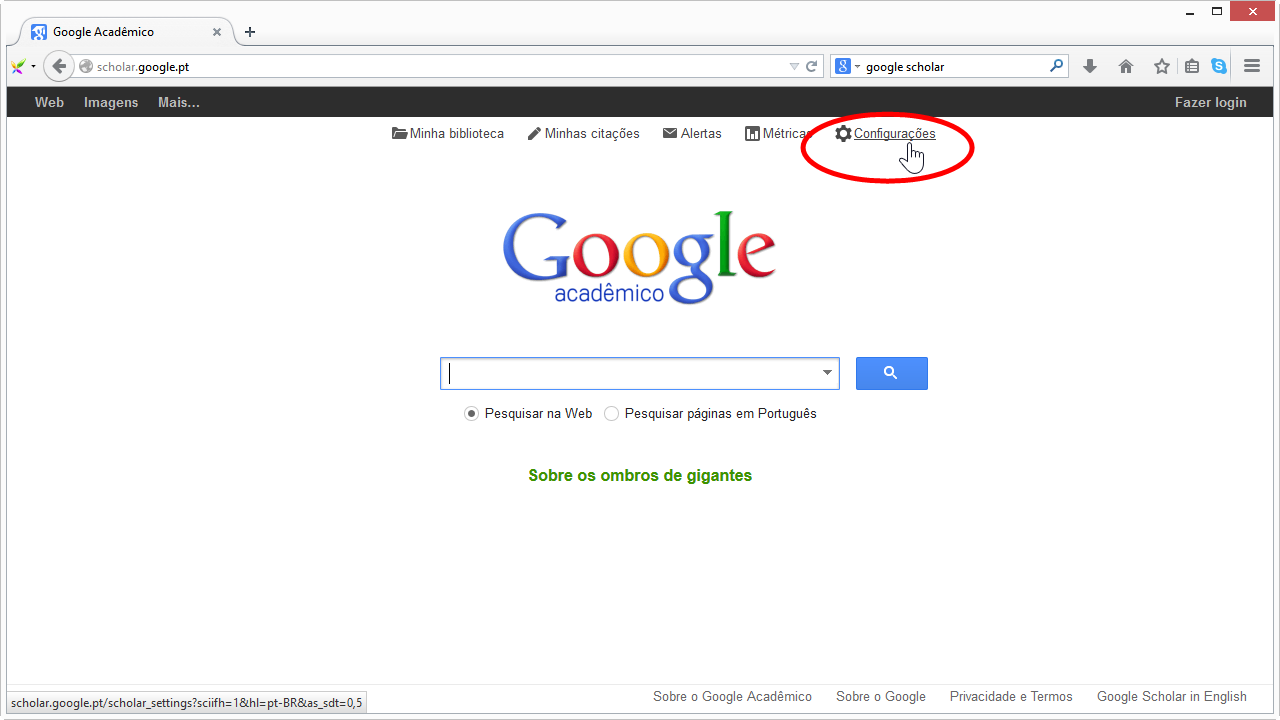Viewport: 1280px width, 720px height.
Task: Click the reload page icon in address bar
Action: point(812,67)
